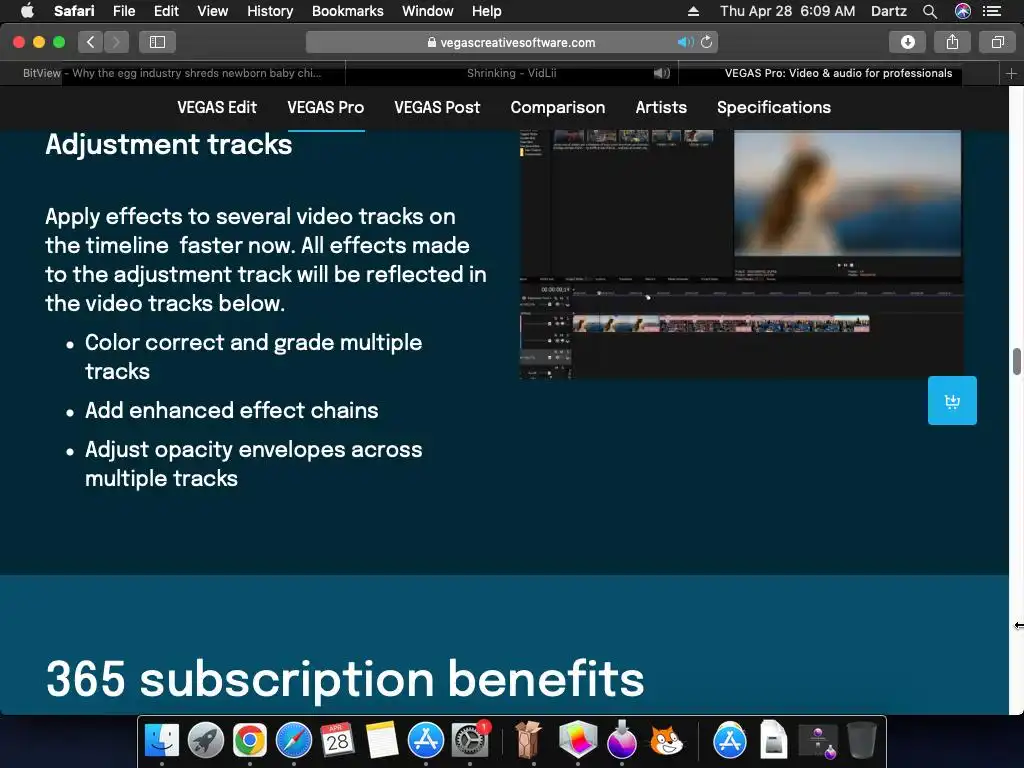Click the vegascreativesoftware.com address field

click(x=511, y=42)
